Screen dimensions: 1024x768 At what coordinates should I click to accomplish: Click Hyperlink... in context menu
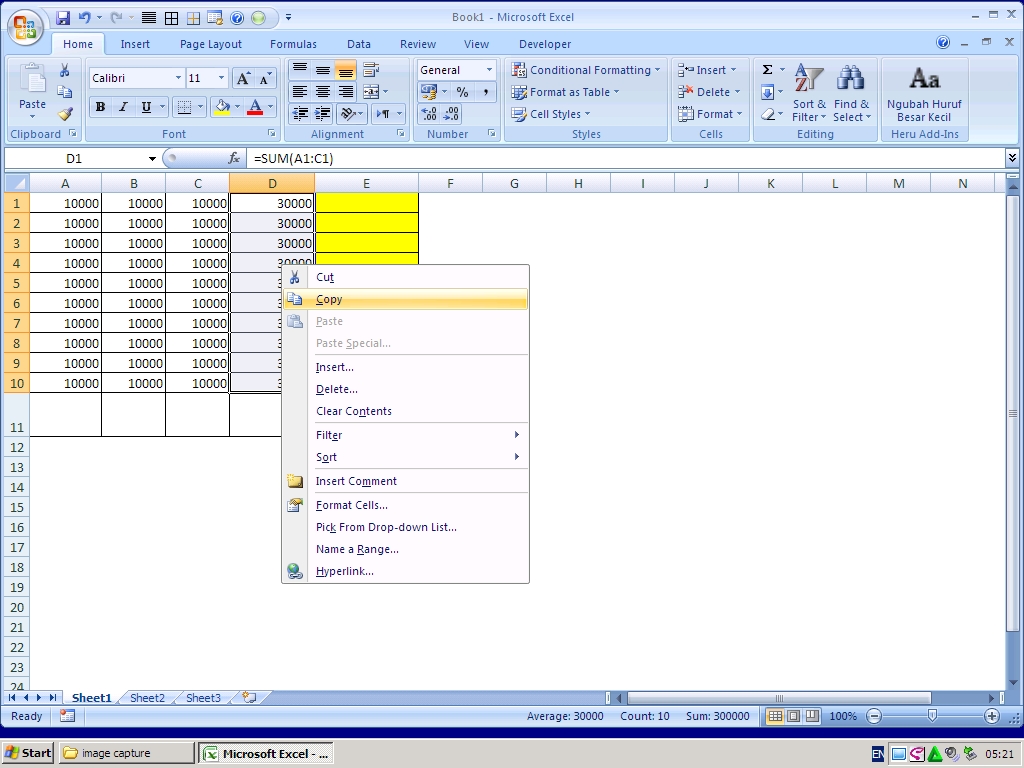[405, 571]
